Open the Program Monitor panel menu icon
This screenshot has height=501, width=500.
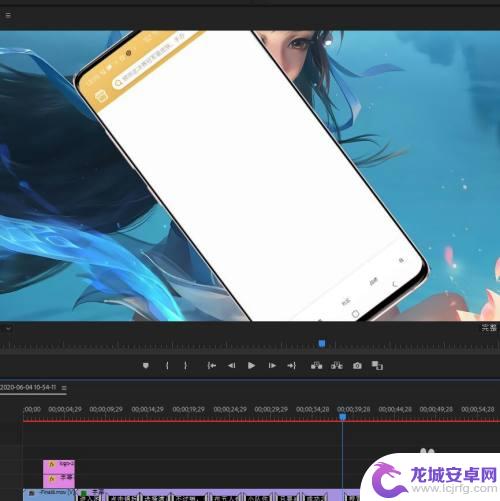(x=8, y=15)
